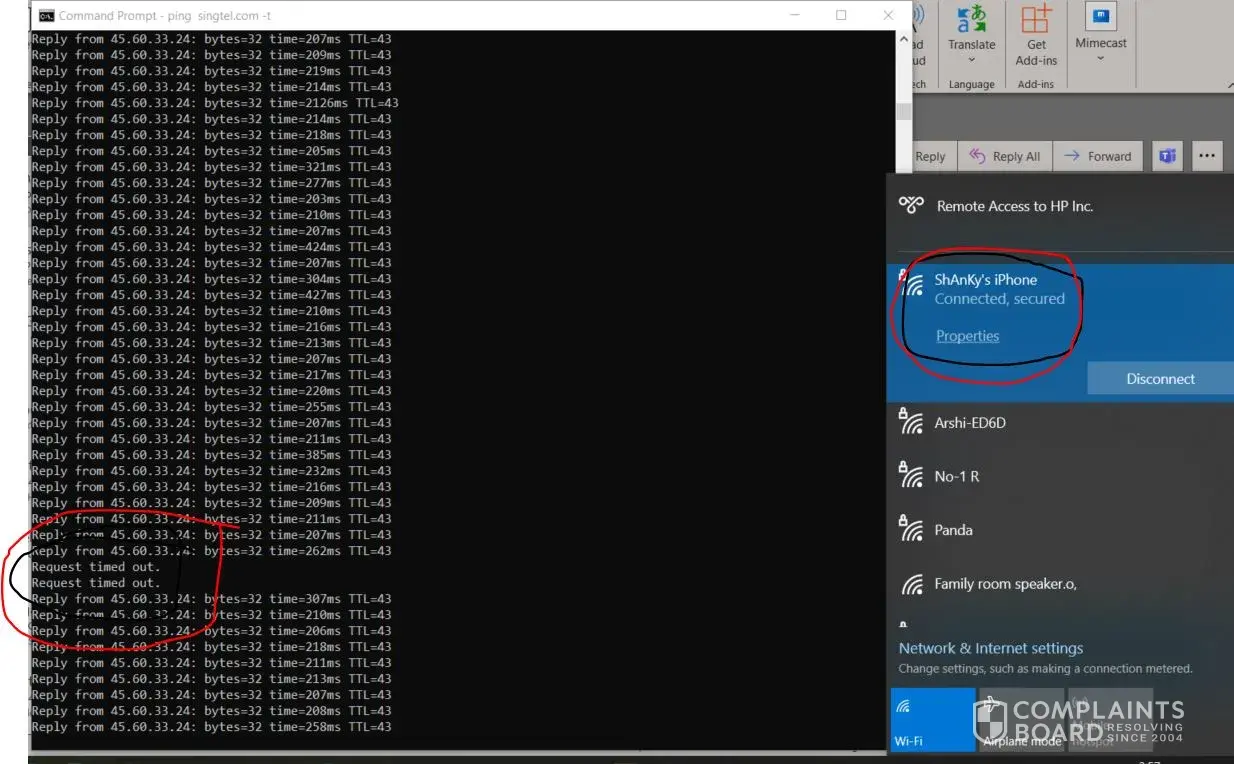Click Wi-Fi icon beside Panda
Screen dimensions: 1234x764
click(x=911, y=528)
